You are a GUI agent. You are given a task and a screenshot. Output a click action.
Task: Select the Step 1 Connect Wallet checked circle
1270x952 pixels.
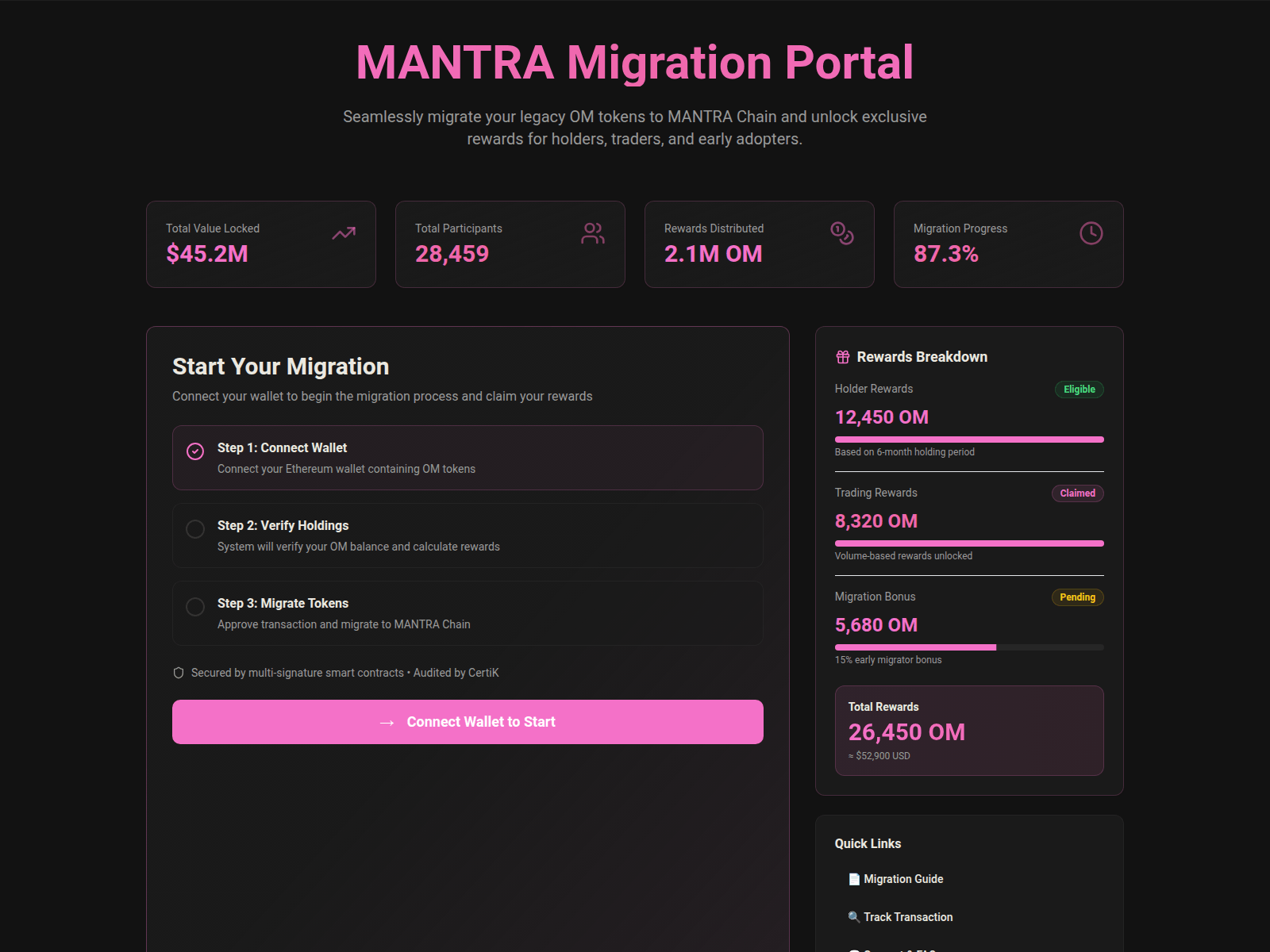[195, 451]
